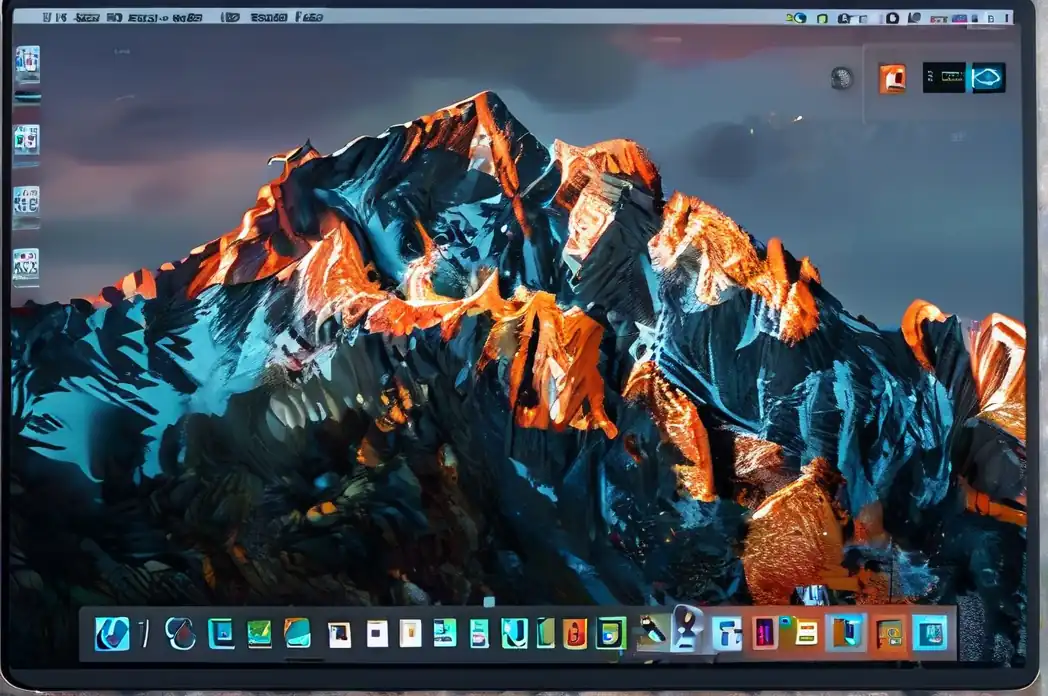Click the thin white slash item in the dock
This screenshot has width=1048, height=696.
coord(144,633)
